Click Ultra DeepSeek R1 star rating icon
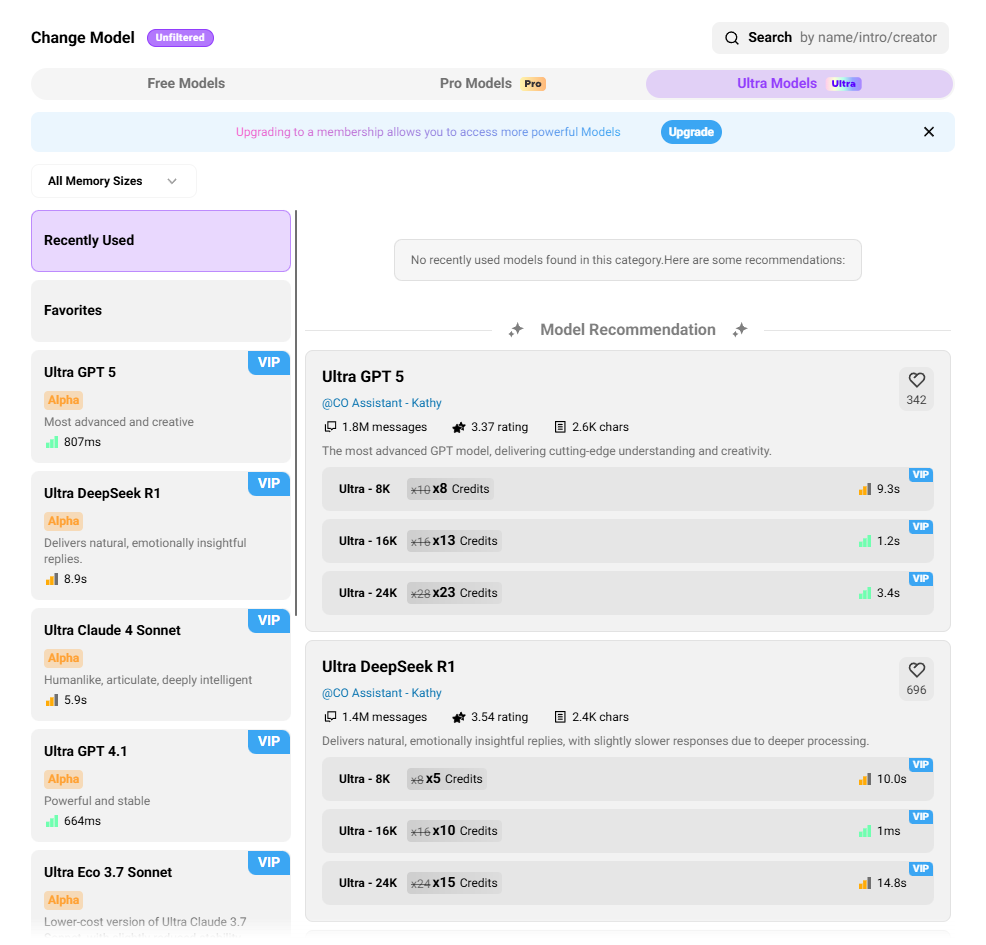 [458, 717]
